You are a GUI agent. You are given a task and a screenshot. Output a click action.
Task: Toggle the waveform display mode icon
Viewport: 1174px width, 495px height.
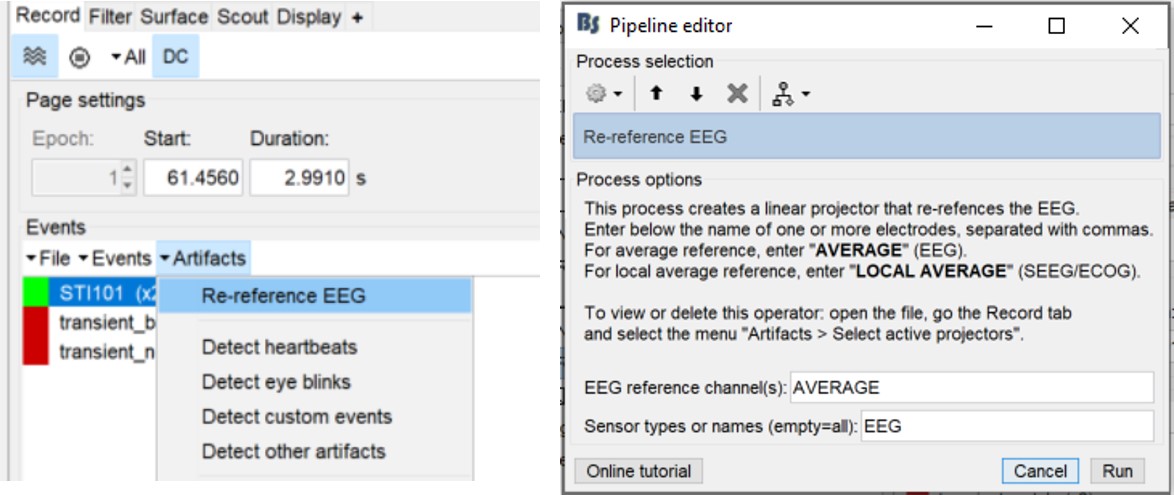34,57
